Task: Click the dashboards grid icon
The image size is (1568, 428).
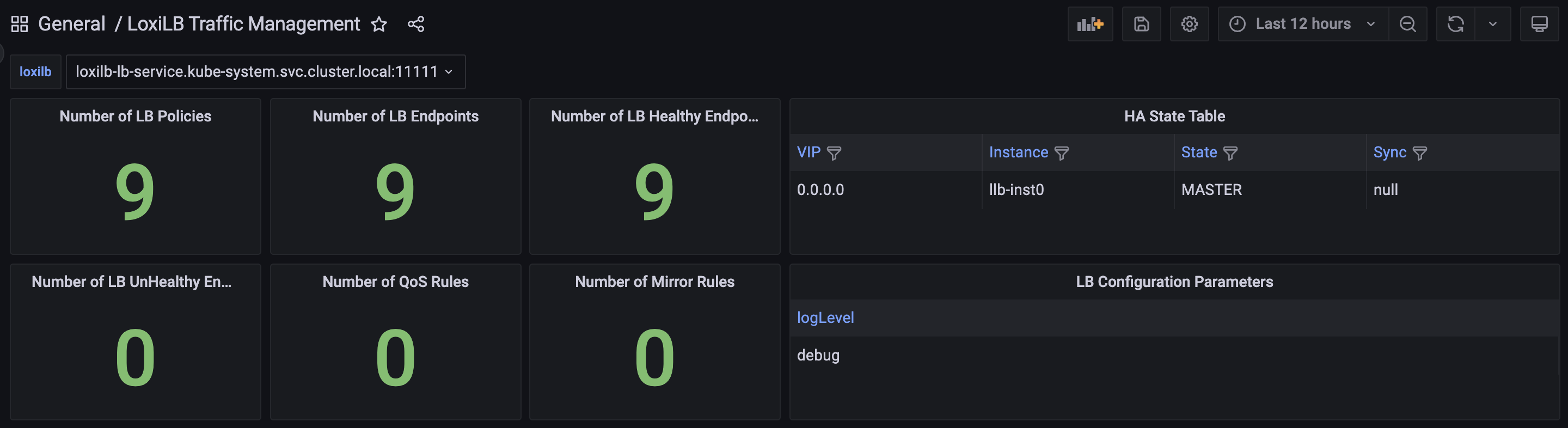Action: pyautogui.click(x=20, y=24)
